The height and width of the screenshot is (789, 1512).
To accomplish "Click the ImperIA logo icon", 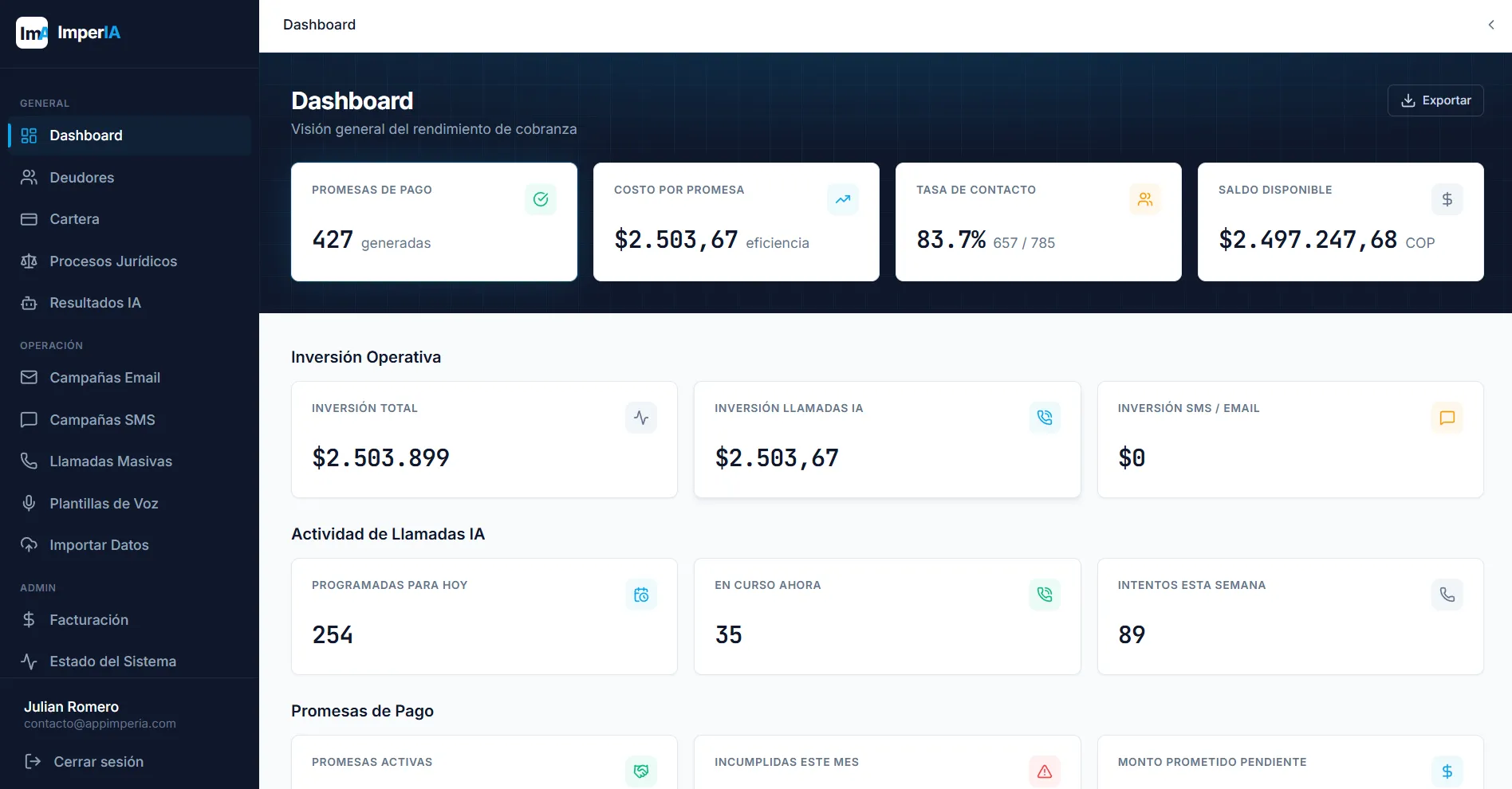I will [x=32, y=33].
